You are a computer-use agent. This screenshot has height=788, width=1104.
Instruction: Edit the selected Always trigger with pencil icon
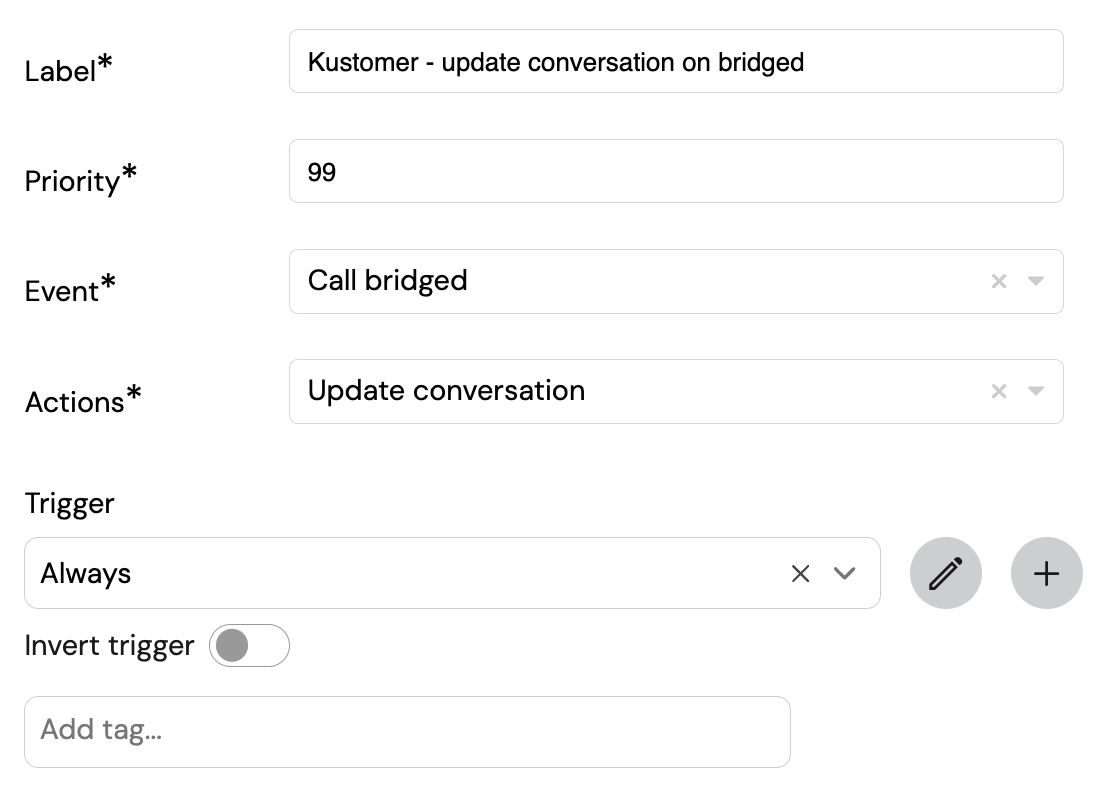(946, 573)
